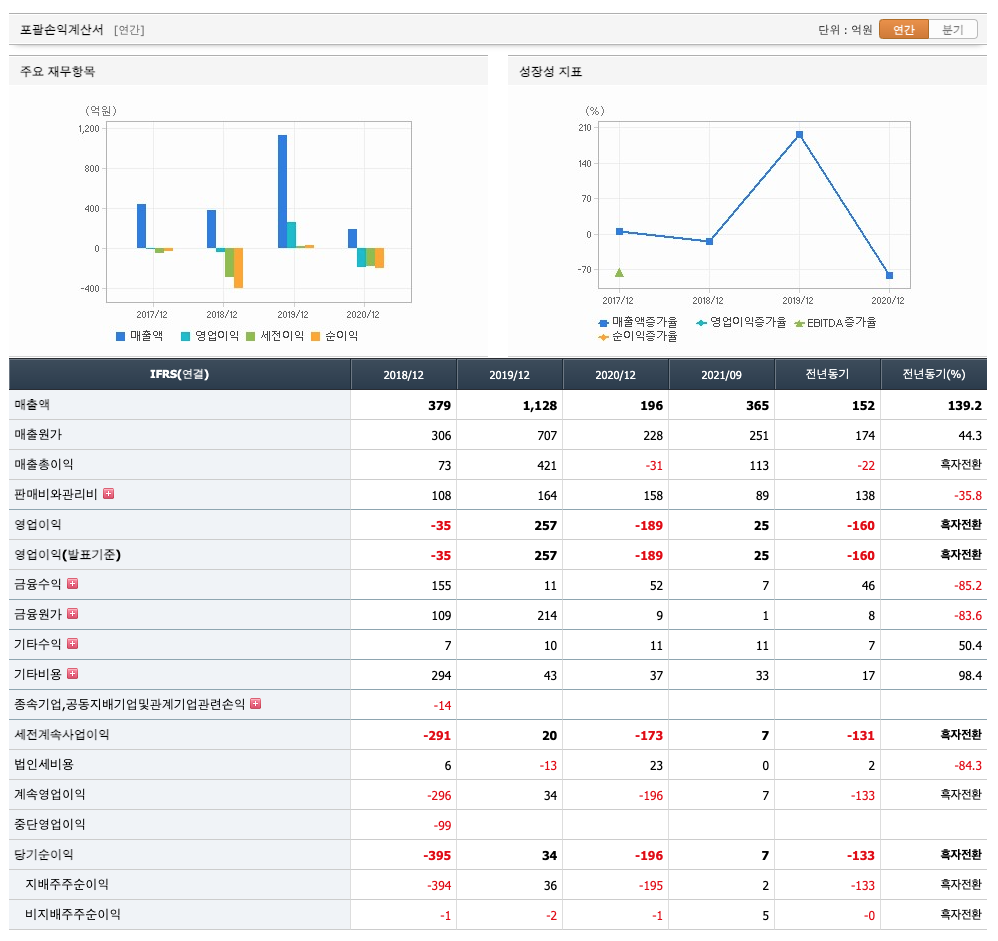Select the 2019/12 column header

pos(510,374)
